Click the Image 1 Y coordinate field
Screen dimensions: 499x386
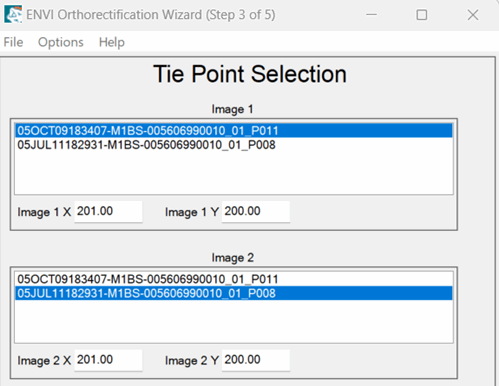256,211
